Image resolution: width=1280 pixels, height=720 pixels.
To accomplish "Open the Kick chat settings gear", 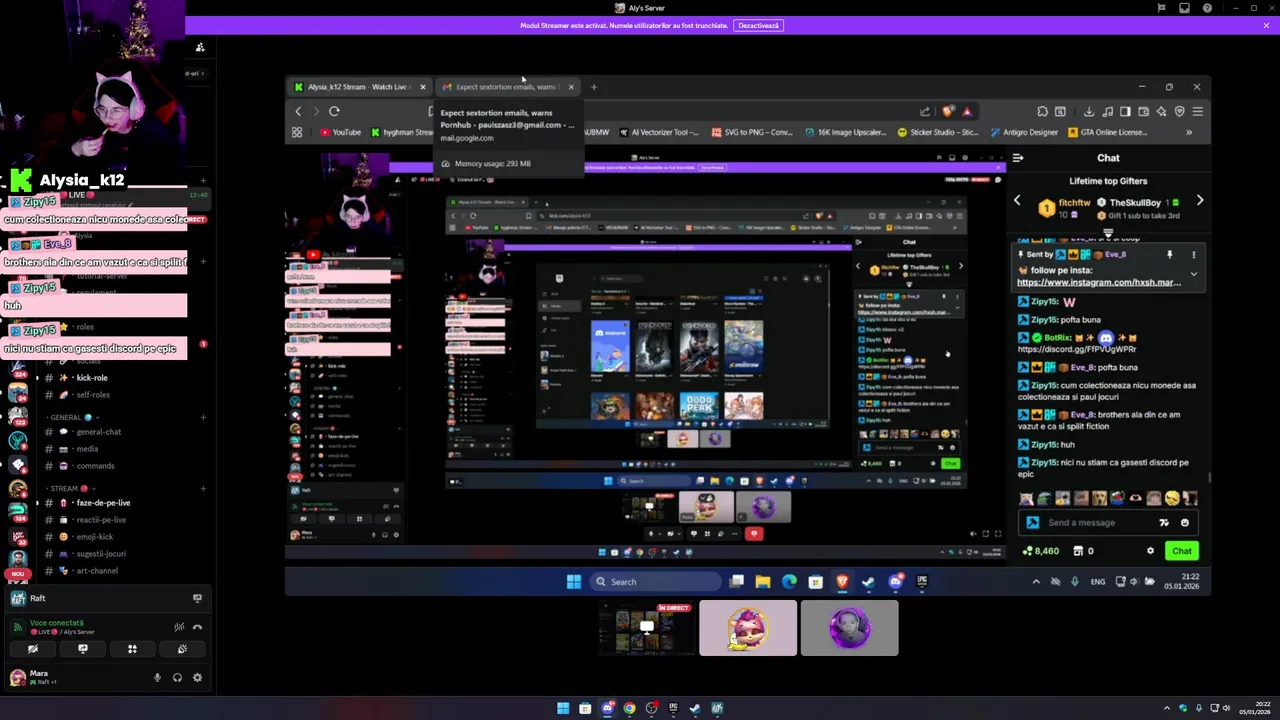I will [1150, 551].
